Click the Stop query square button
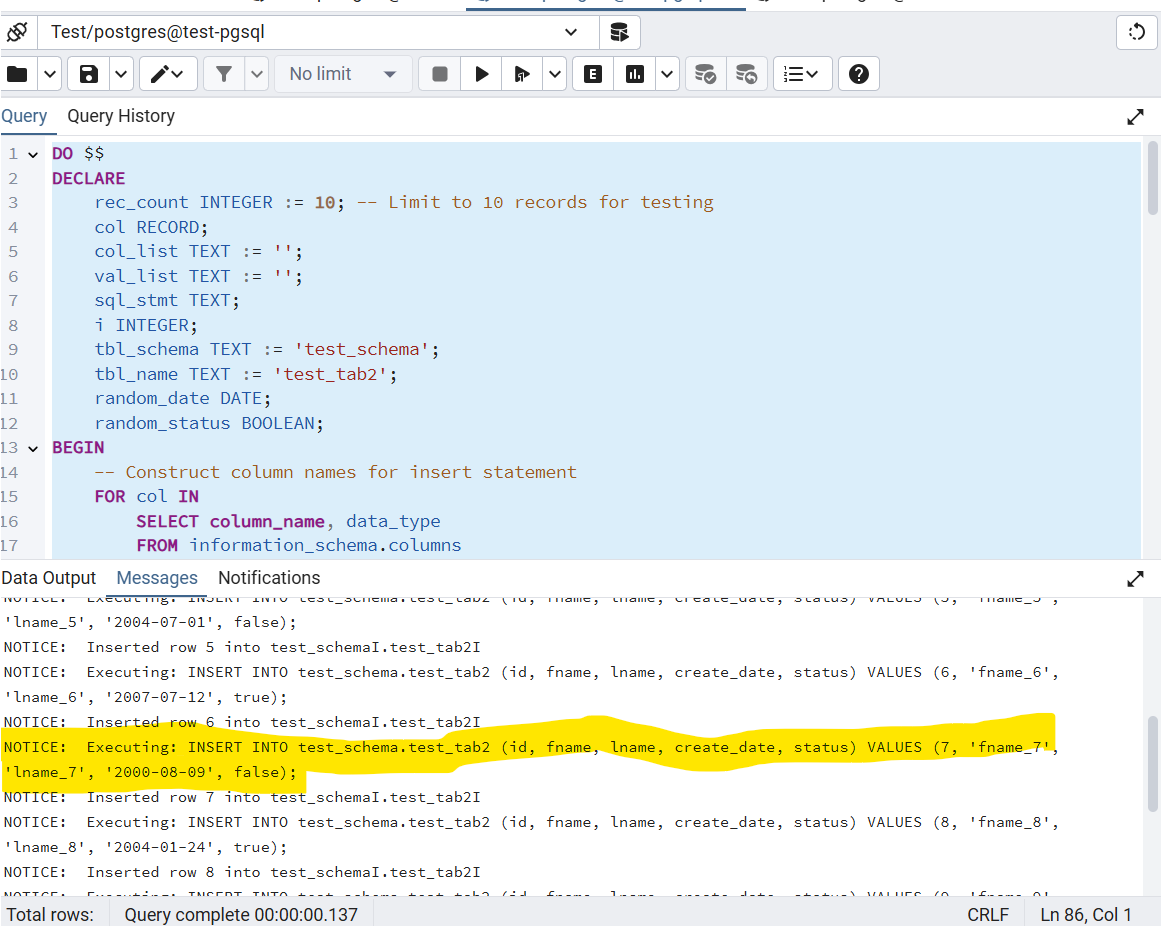 (x=440, y=74)
